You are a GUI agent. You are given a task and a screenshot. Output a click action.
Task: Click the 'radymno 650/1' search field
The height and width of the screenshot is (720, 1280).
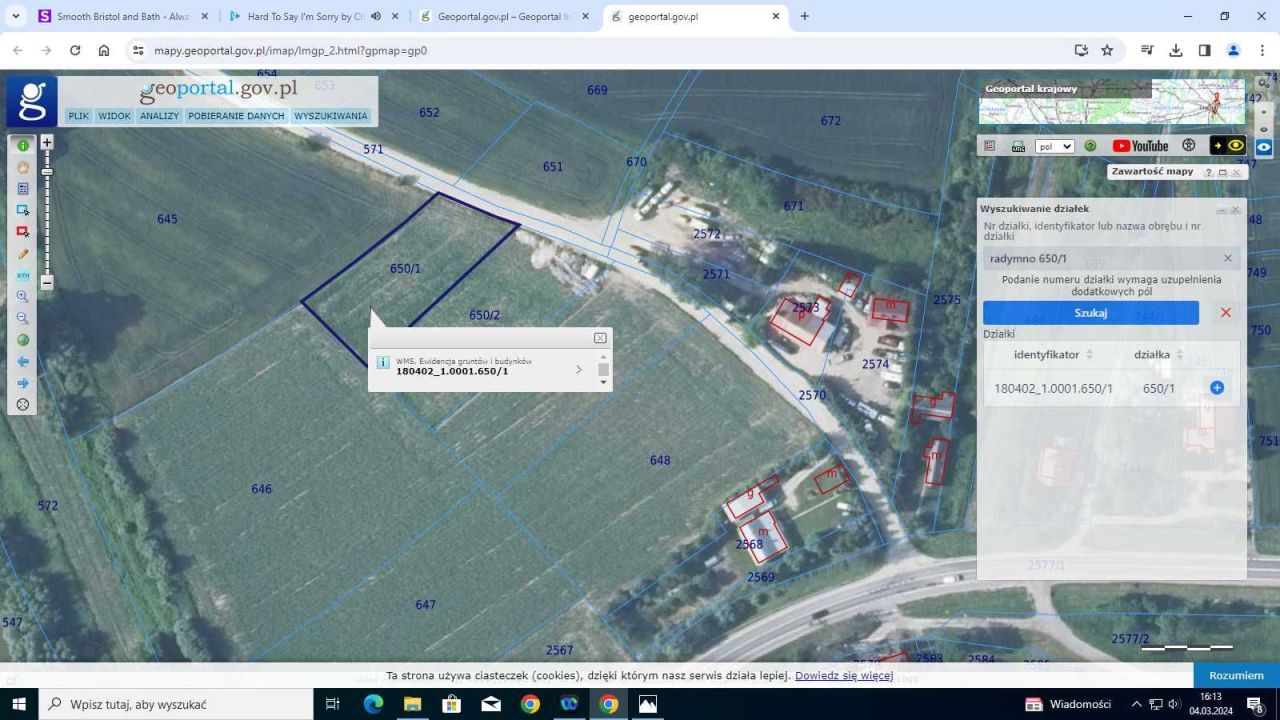[x=1100, y=259]
